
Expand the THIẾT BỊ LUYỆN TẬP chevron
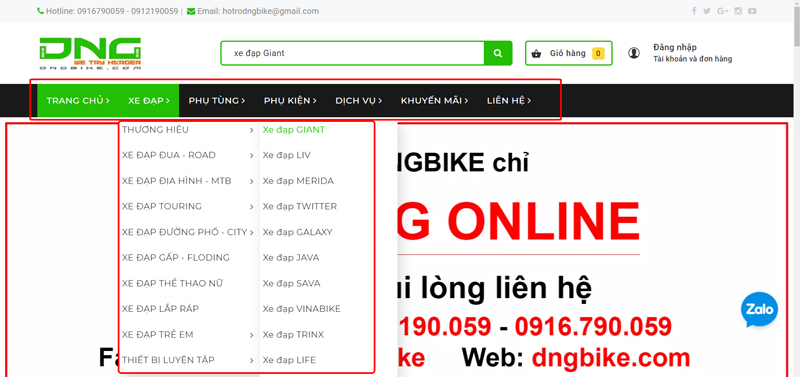coord(252,361)
